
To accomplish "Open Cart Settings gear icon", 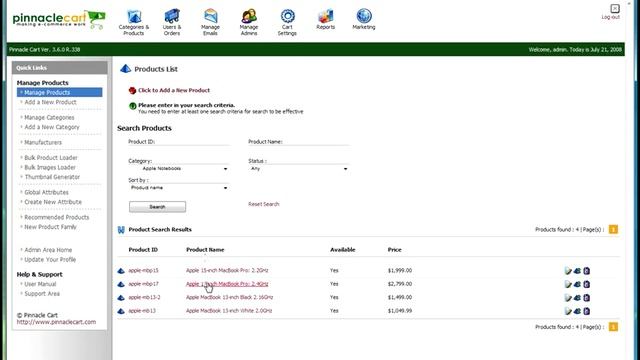I will pos(287,16).
